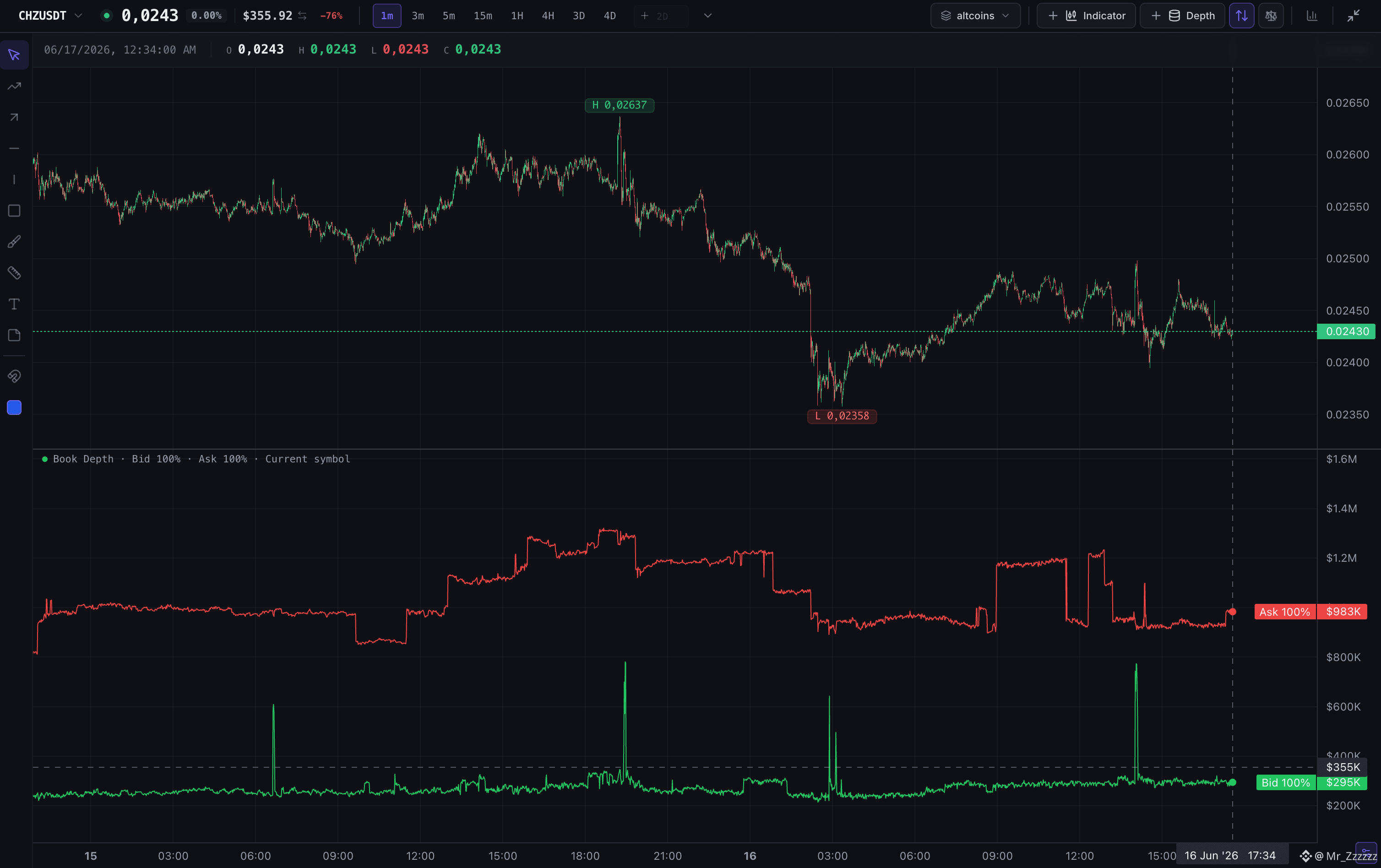
Task: Toggle the balance scale button
Action: tap(1271, 16)
